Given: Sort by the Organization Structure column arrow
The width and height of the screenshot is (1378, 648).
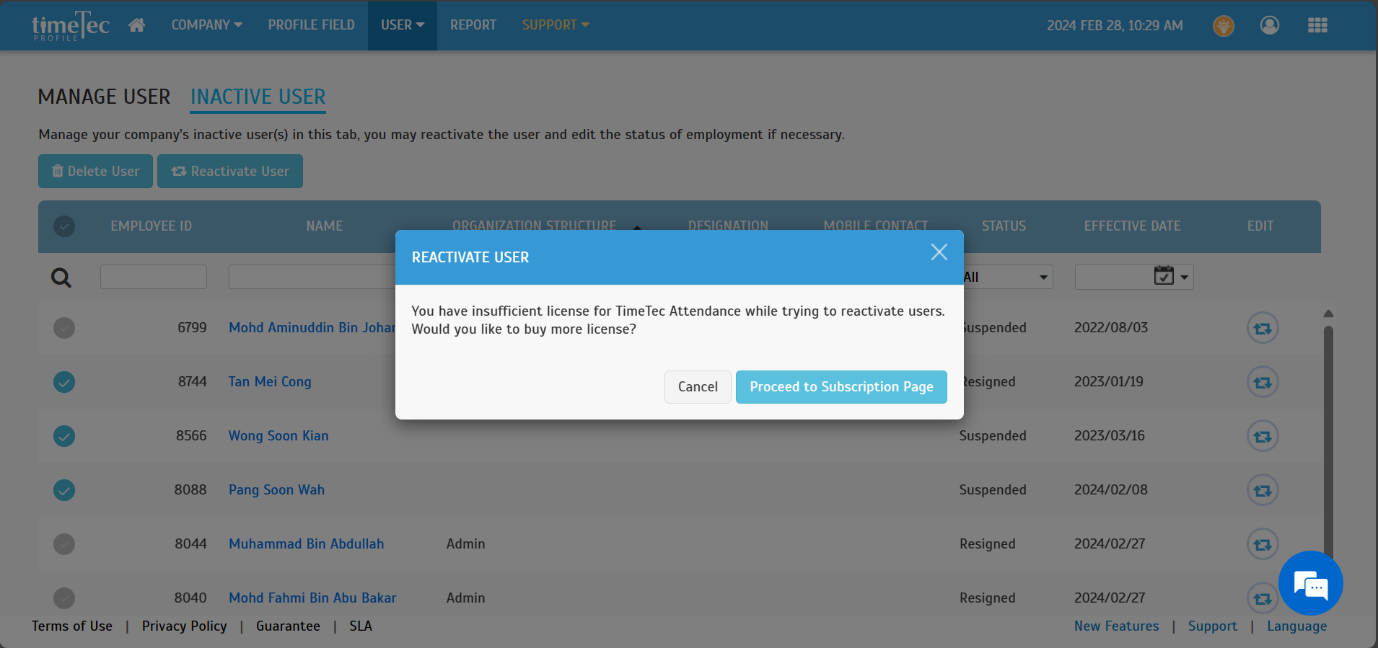Looking at the screenshot, I should pos(636,226).
